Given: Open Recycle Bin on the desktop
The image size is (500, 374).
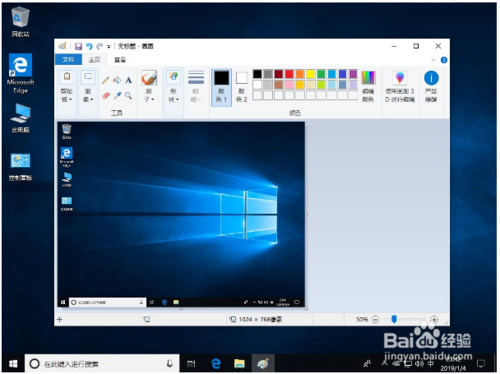Looking at the screenshot, I should point(20,22).
